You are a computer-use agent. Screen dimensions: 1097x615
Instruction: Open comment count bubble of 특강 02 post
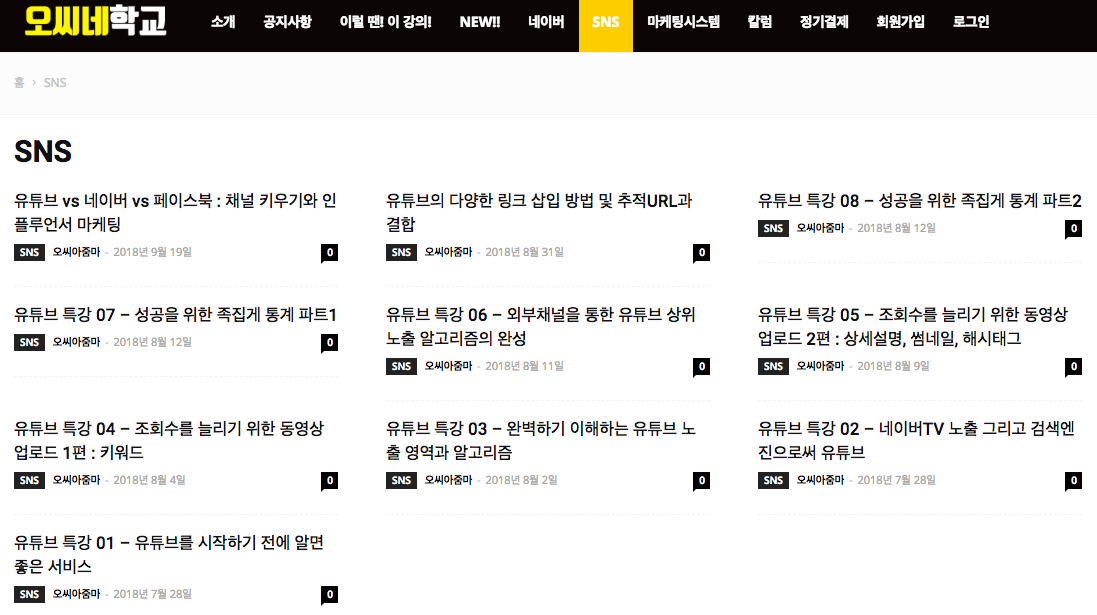coord(1073,481)
